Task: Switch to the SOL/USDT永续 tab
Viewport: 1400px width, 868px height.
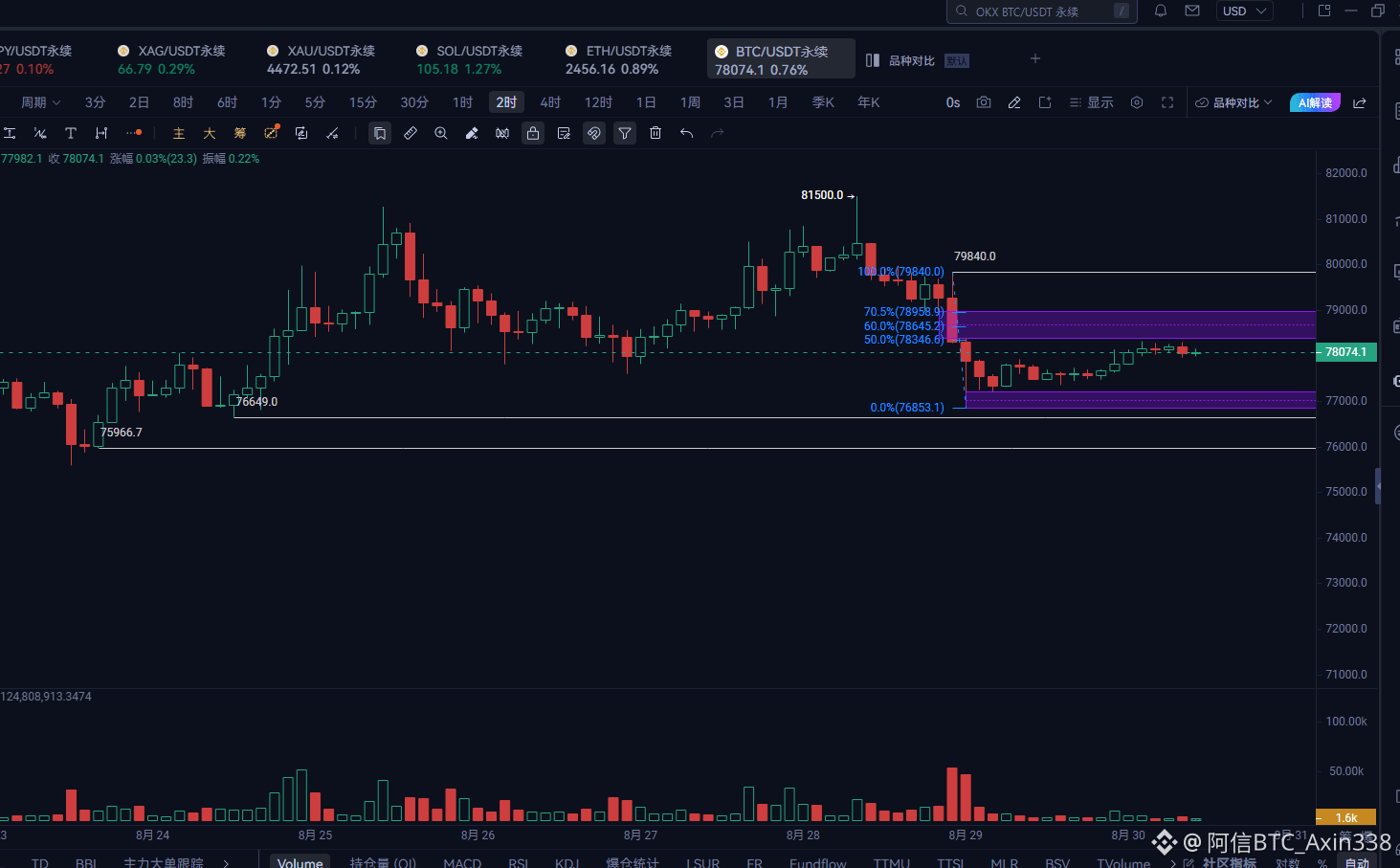Action: [x=469, y=59]
